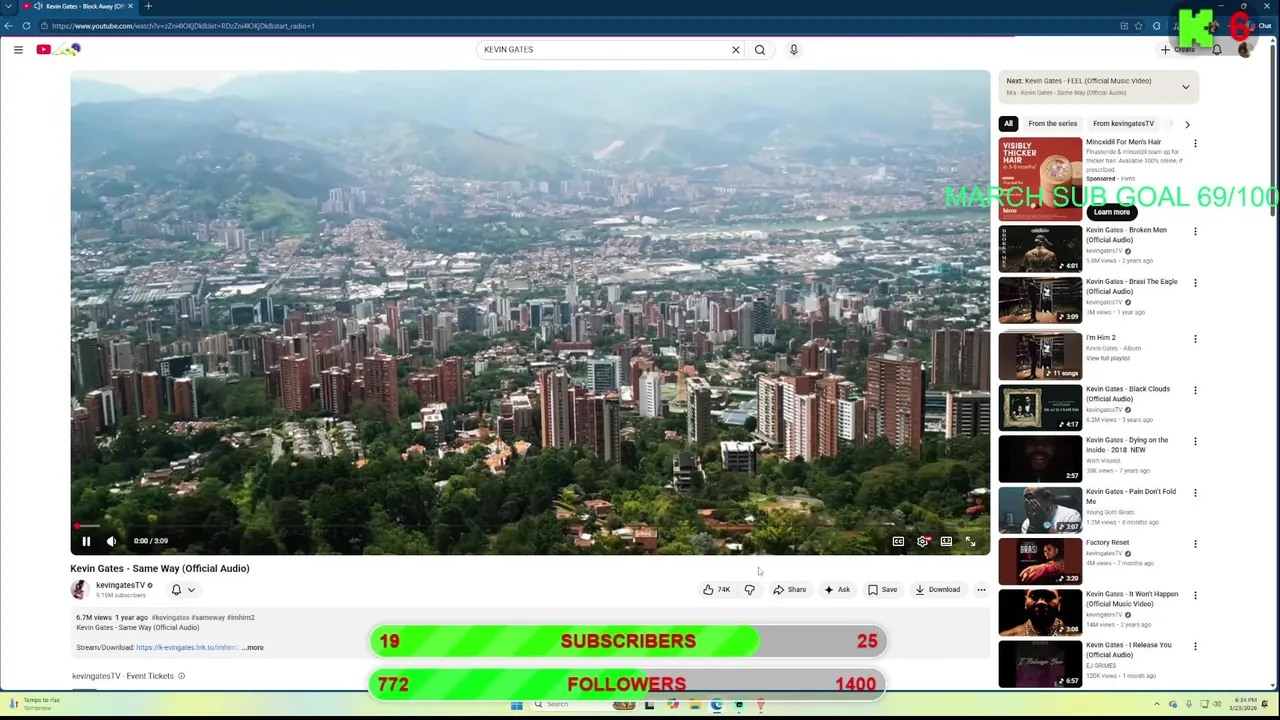Click View full playlist link
The height and width of the screenshot is (720, 1280).
click(x=1107, y=359)
